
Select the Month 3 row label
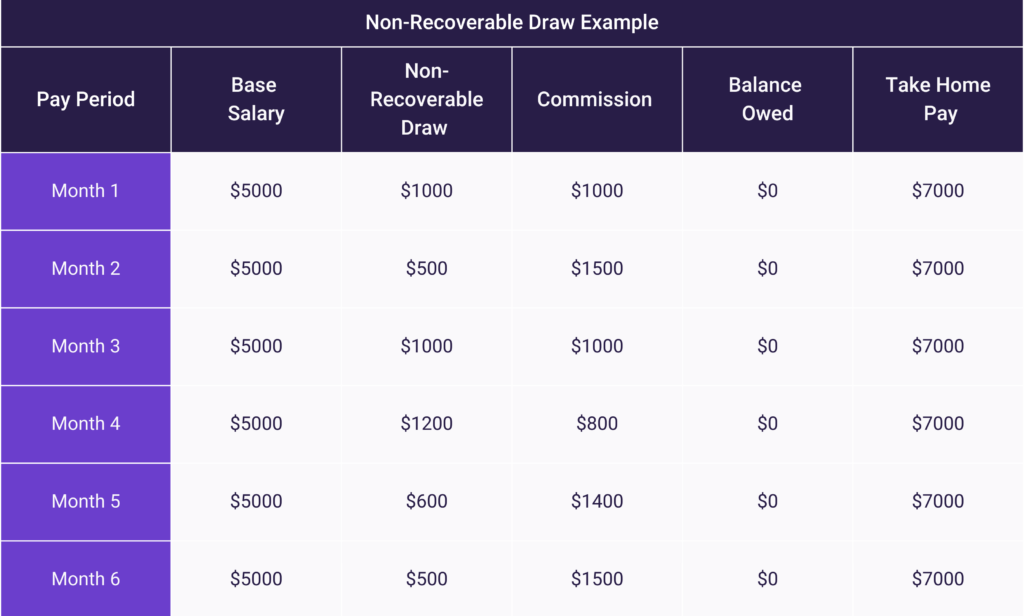coord(86,346)
